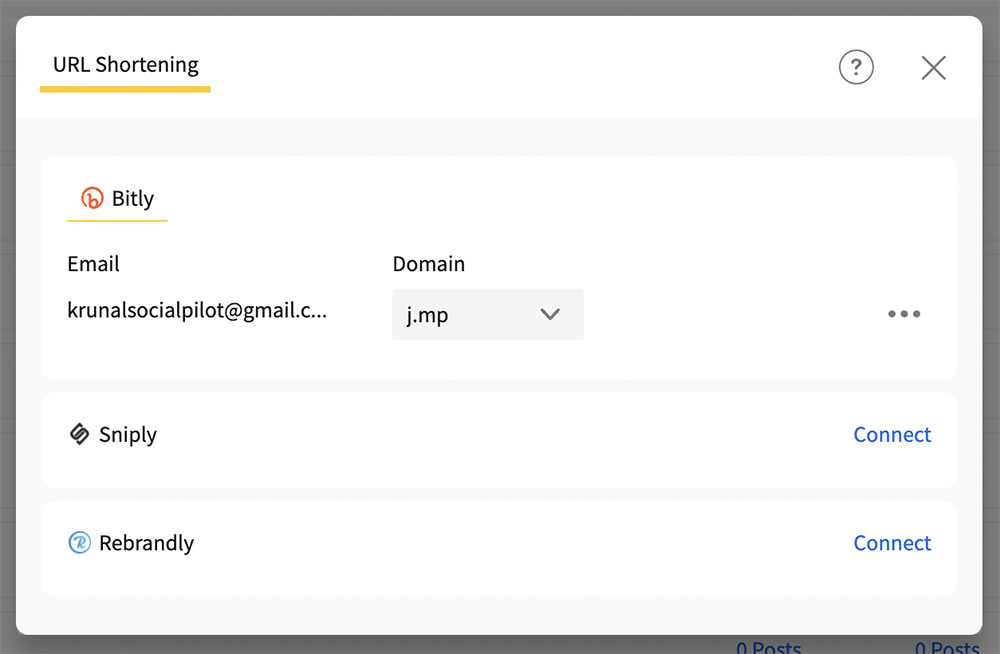Click the Domain label

[x=429, y=264]
